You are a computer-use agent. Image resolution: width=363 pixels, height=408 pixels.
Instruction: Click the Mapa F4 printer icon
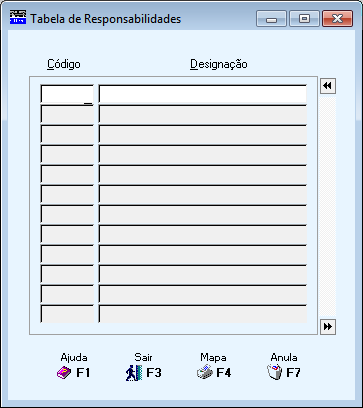point(205,372)
